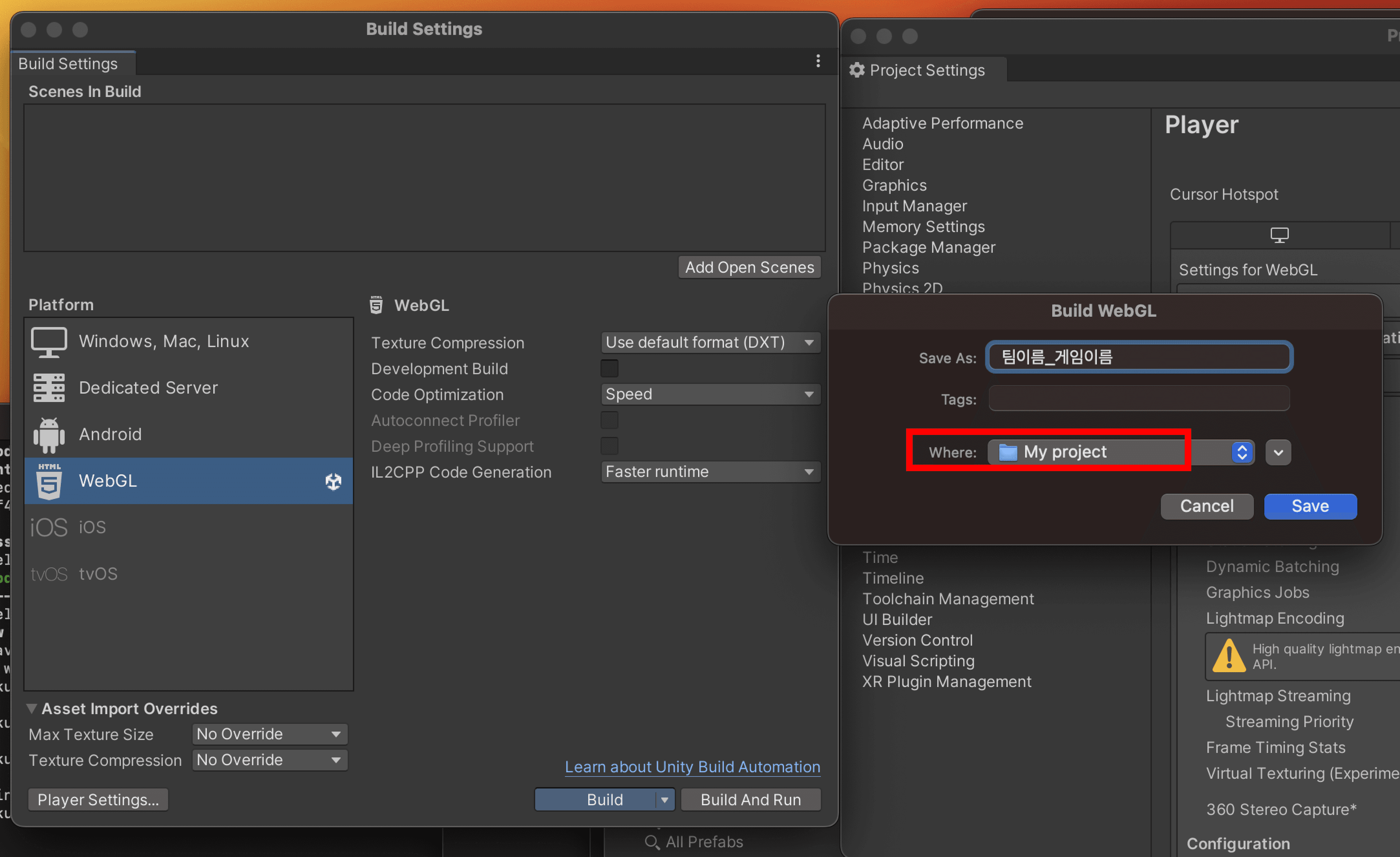This screenshot has width=1400, height=857.
Task: Open IL2CPP Code Generation dropdown
Action: point(711,472)
